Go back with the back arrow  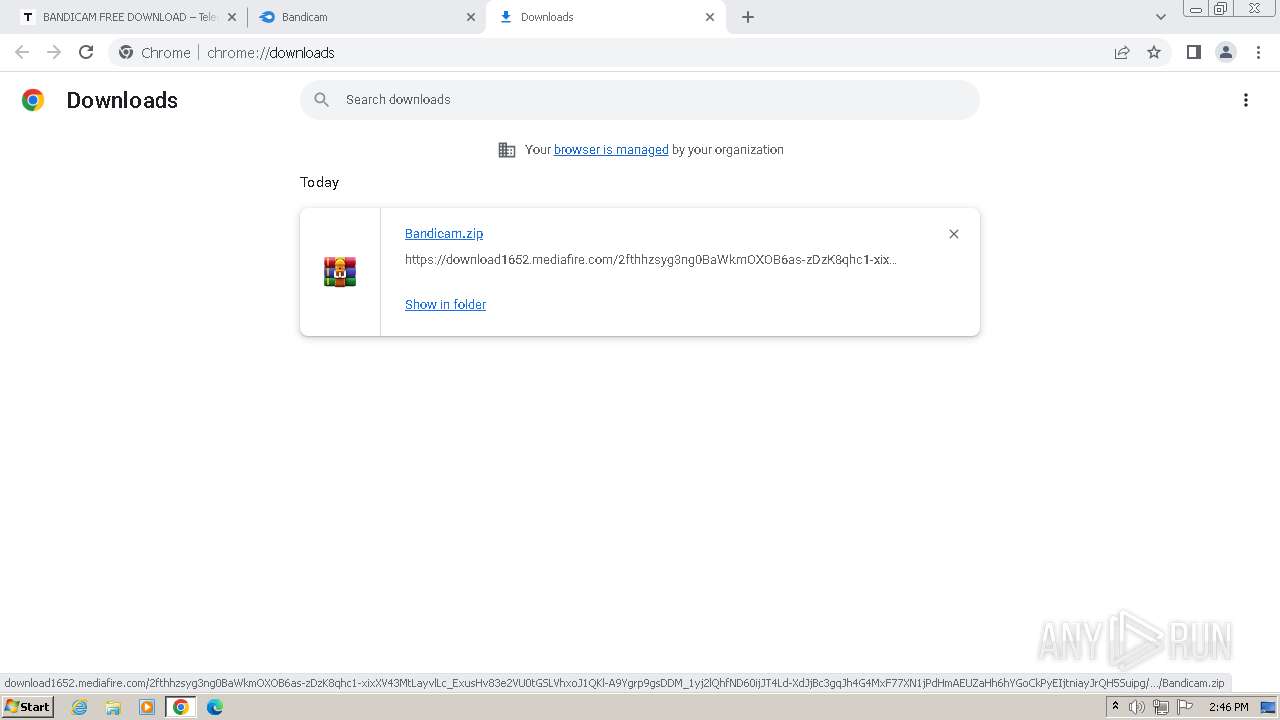22,52
